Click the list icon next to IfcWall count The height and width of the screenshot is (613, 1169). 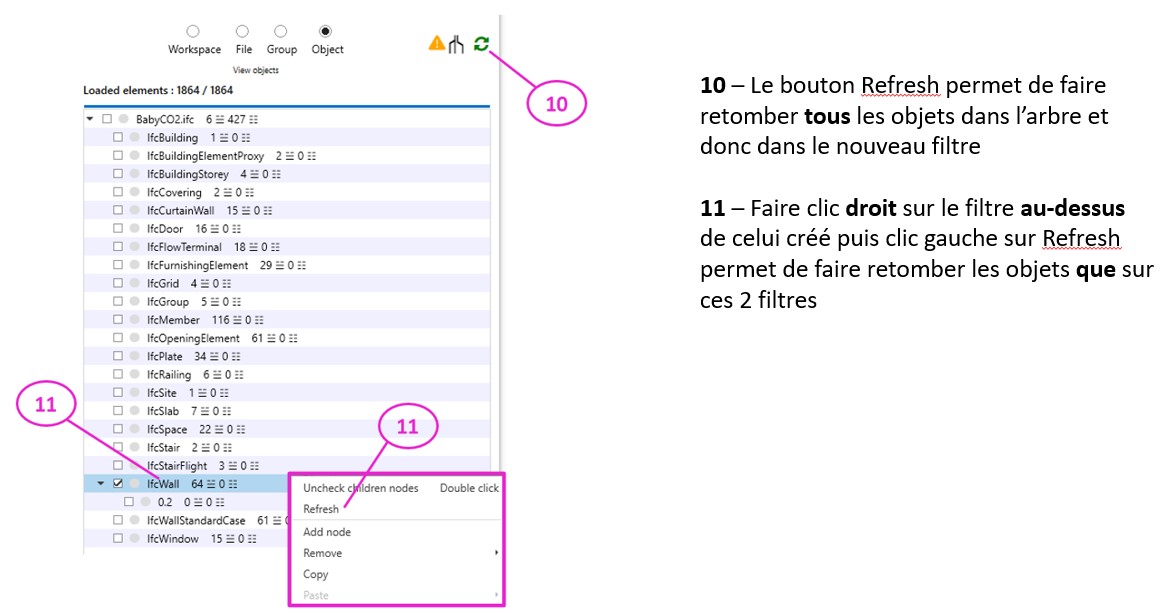(x=212, y=484)
